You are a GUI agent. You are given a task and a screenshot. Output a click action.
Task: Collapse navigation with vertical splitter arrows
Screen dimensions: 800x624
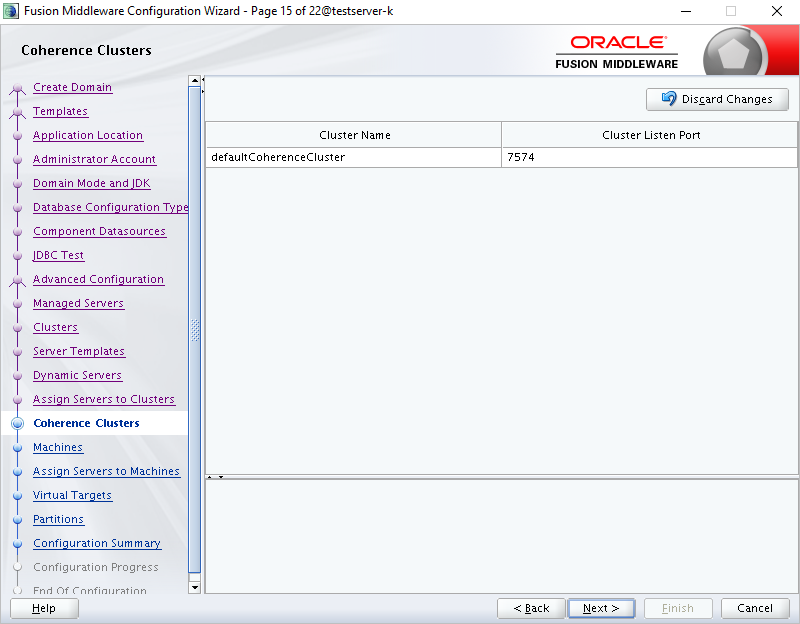[x=203, y=85]
